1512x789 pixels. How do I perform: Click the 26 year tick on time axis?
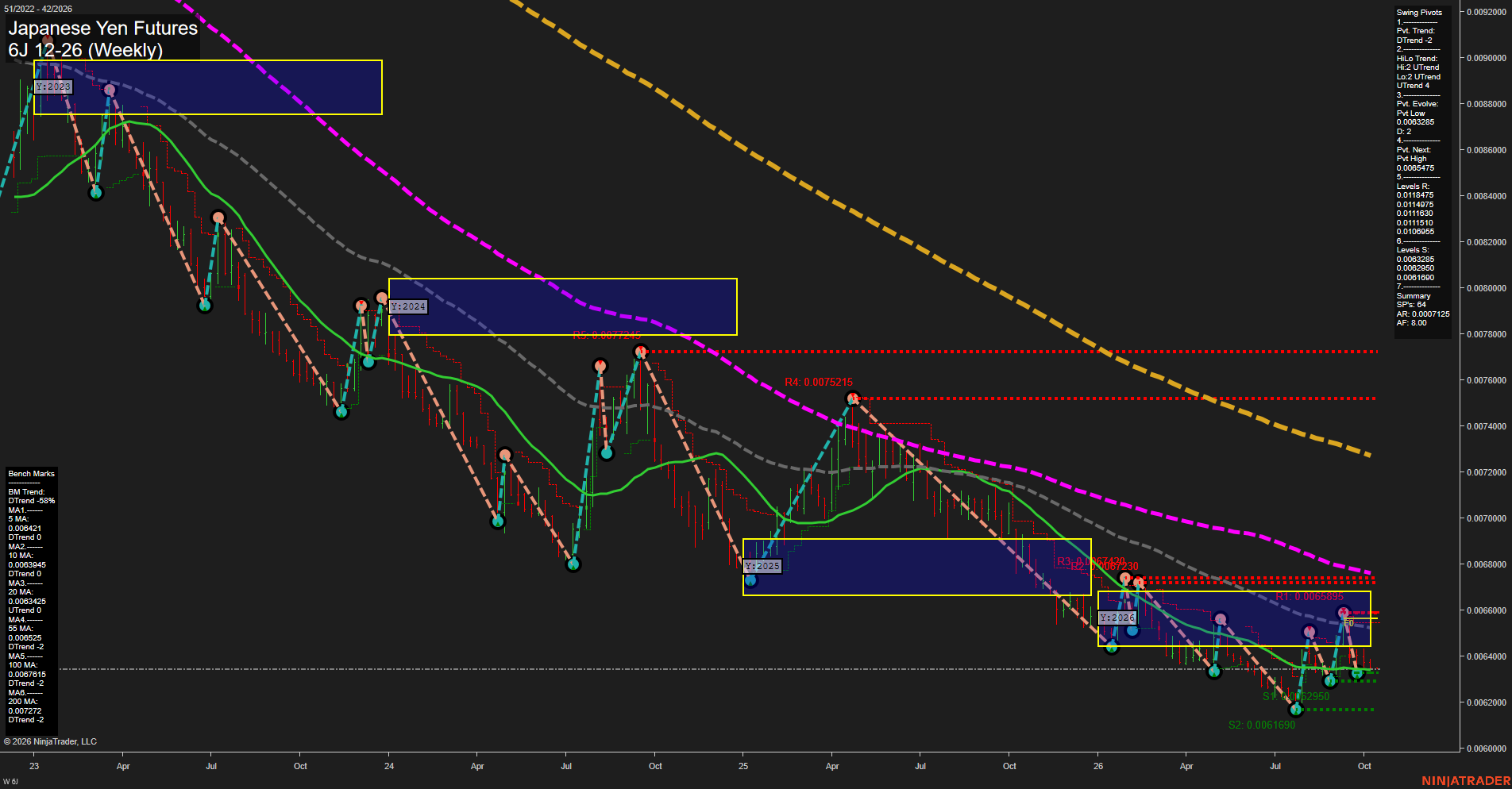(x=1098, y=766)
